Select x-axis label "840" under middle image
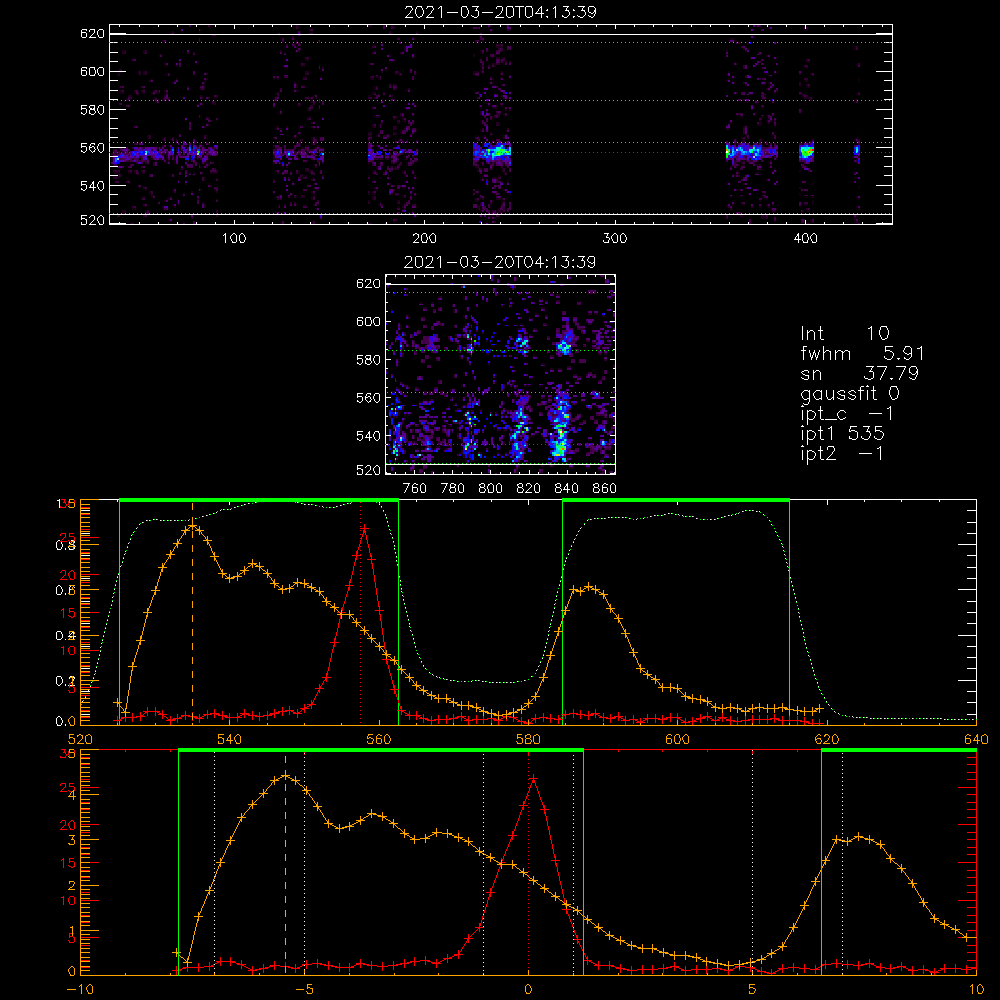The height and width of the screenshot is (1000, 1000). pos(566,489)
